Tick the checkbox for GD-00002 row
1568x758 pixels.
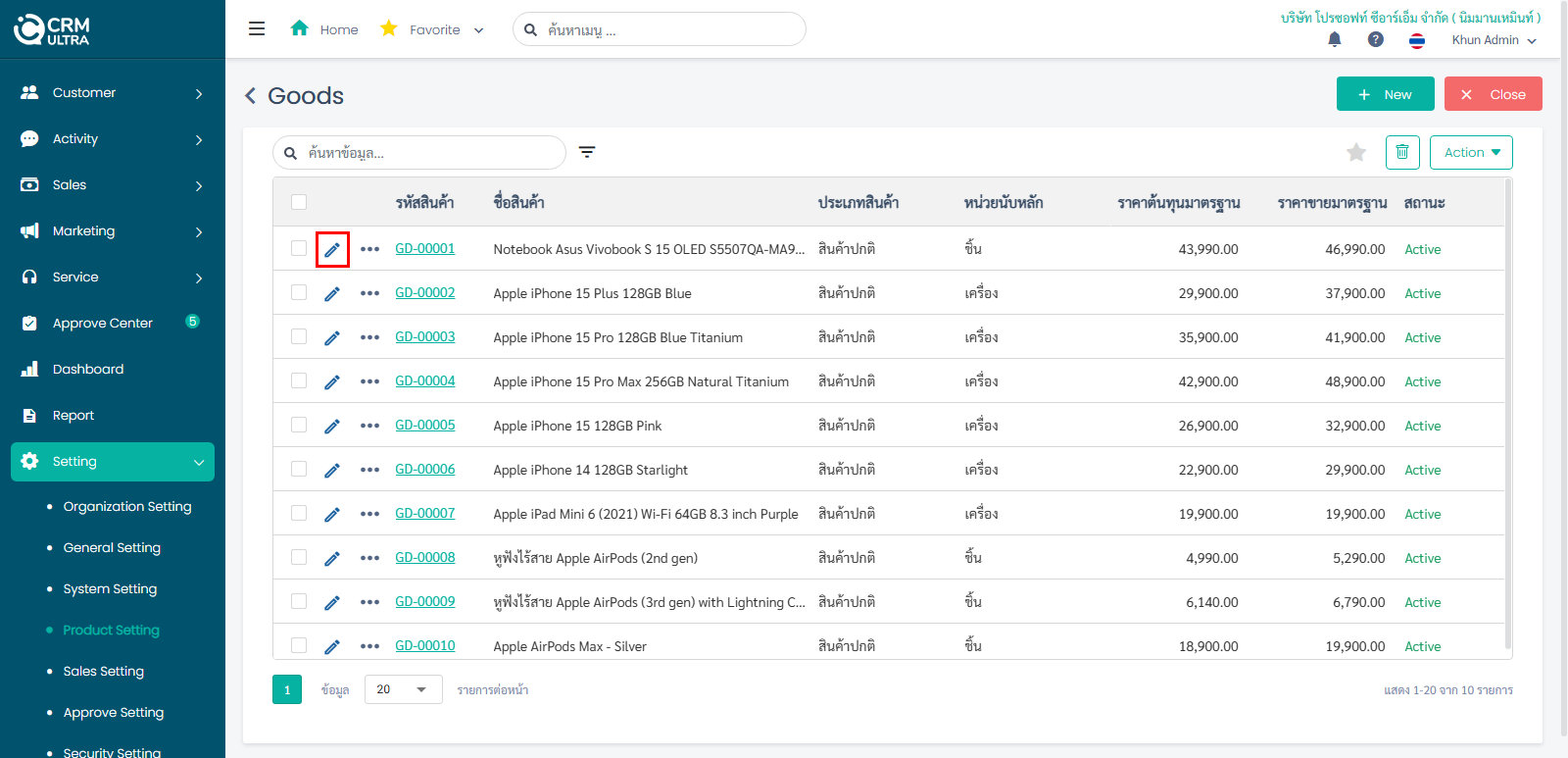click(299, 292)
